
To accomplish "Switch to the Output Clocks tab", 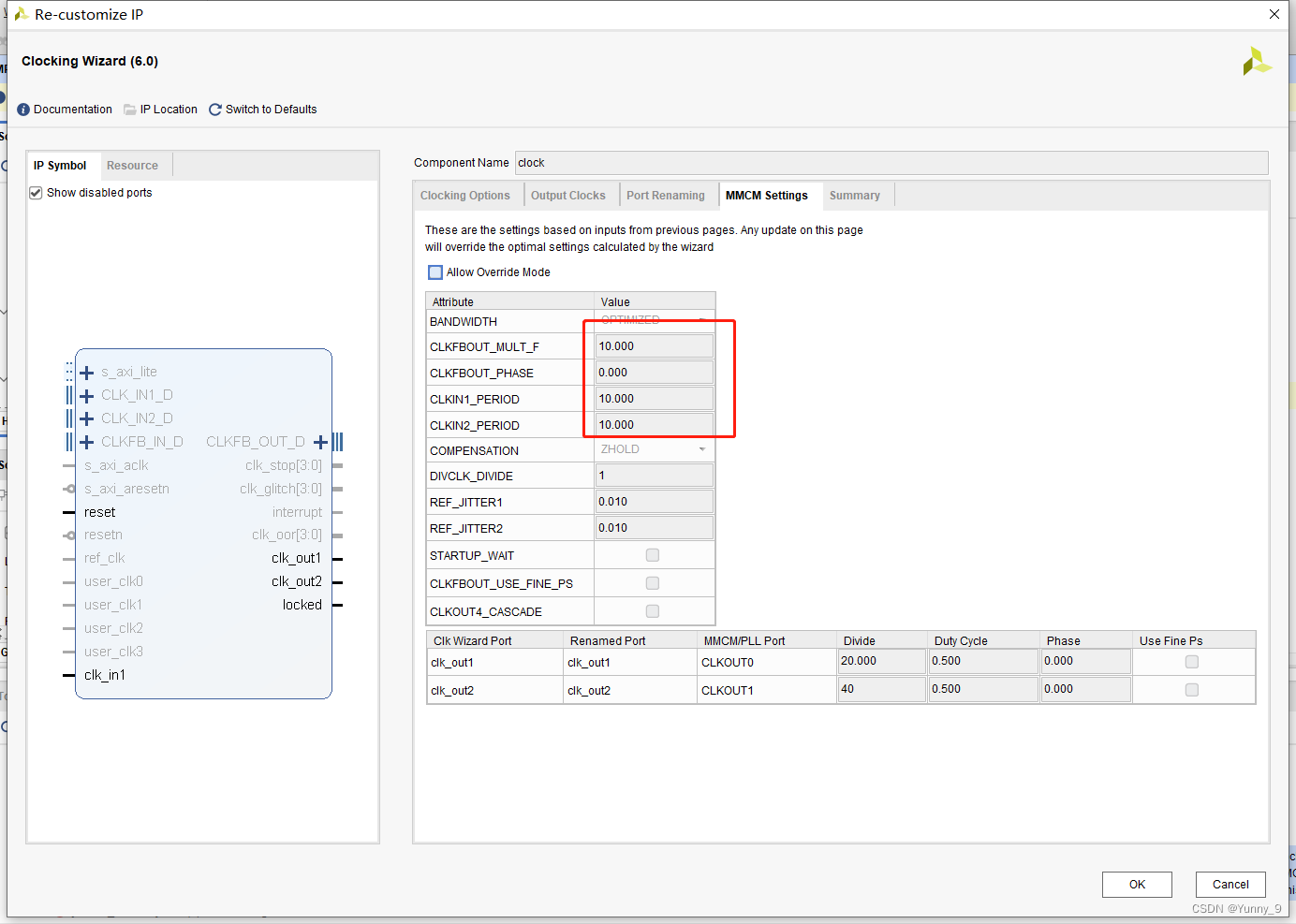I will coord(567,195).
